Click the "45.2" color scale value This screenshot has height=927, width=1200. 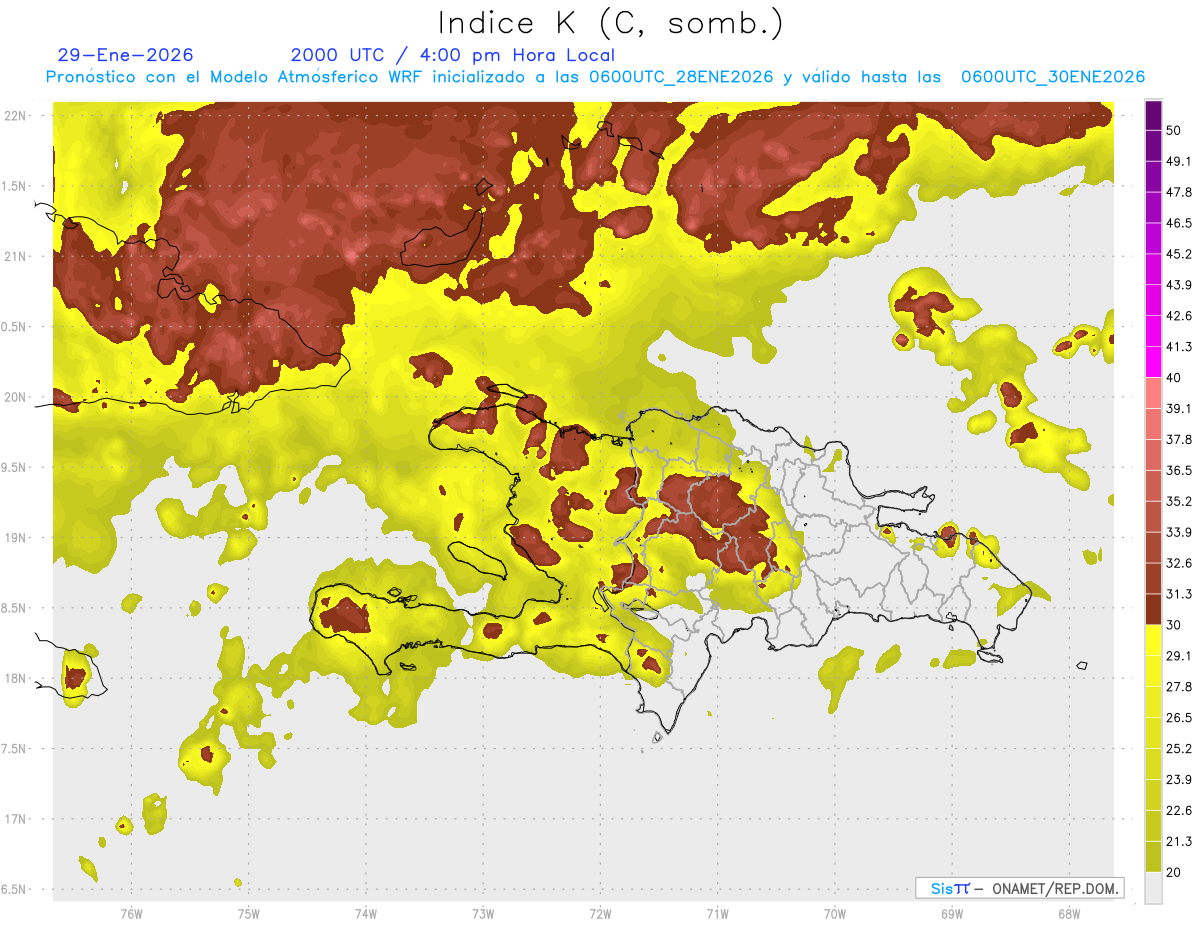1178,254
